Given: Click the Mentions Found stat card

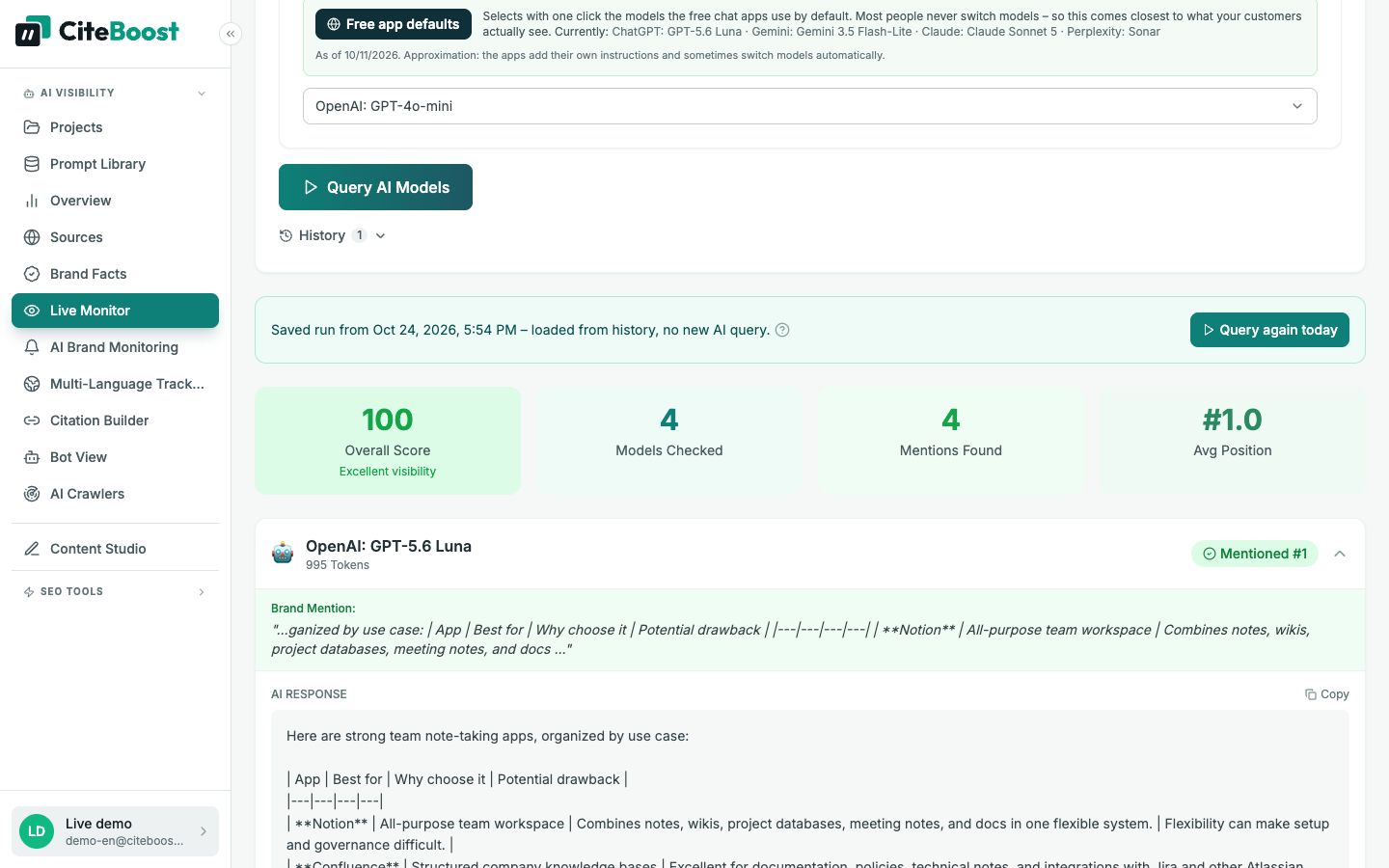Looking at the screenshot, I should coord(951,441).
